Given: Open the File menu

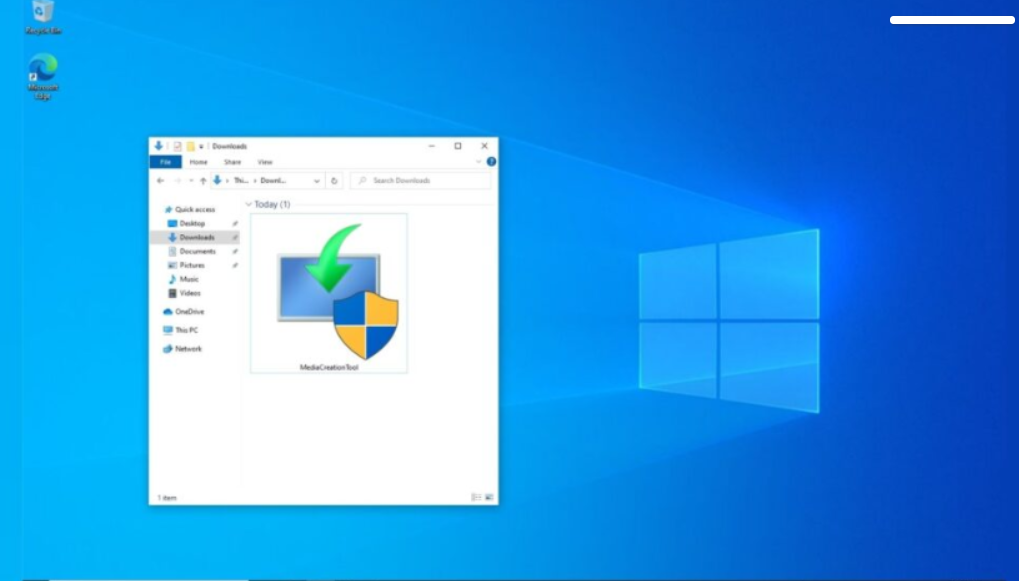Looking at the screenshot, I should click(166, 162).
